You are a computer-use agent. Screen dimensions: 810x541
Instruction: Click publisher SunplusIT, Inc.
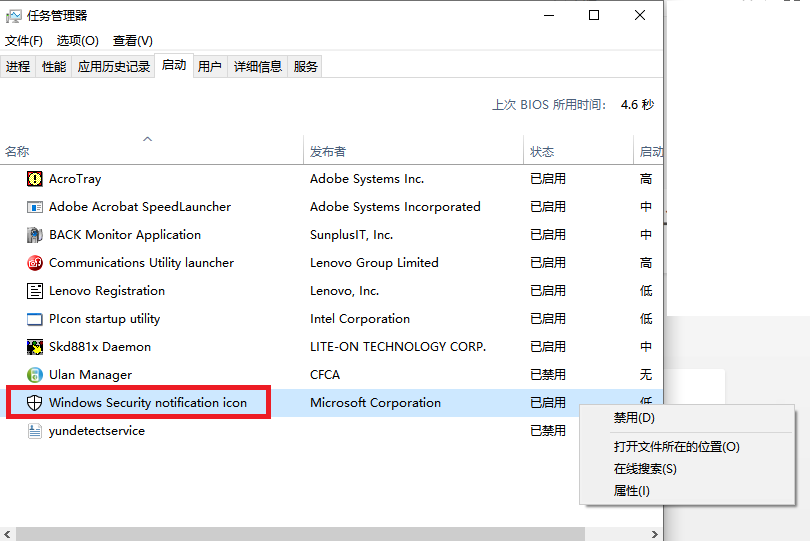click(x=352, y=235)
